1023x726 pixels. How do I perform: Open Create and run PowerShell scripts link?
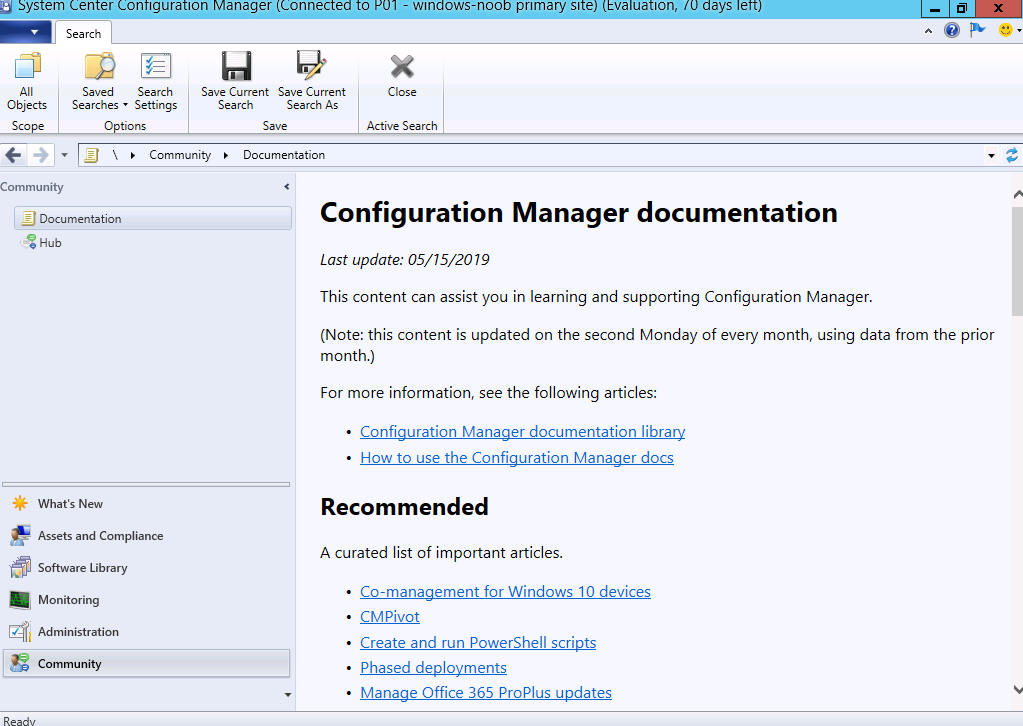coord(478,643)
